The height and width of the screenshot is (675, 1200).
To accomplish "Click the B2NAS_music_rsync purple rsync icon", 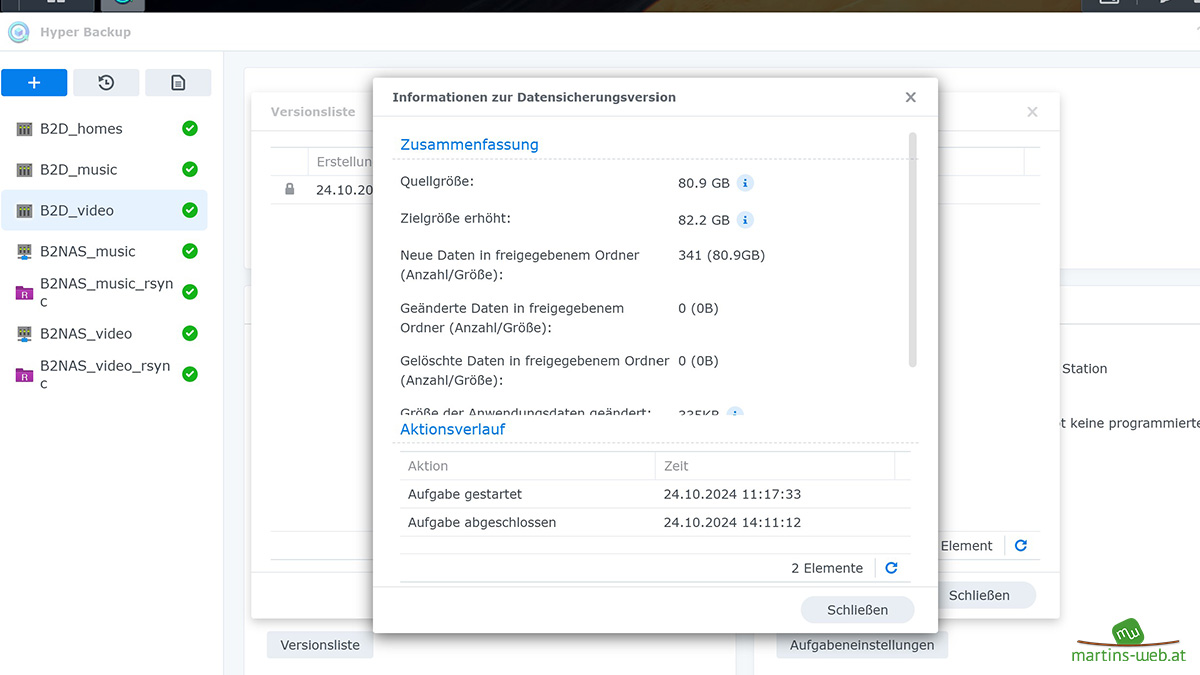I will 25,293.
